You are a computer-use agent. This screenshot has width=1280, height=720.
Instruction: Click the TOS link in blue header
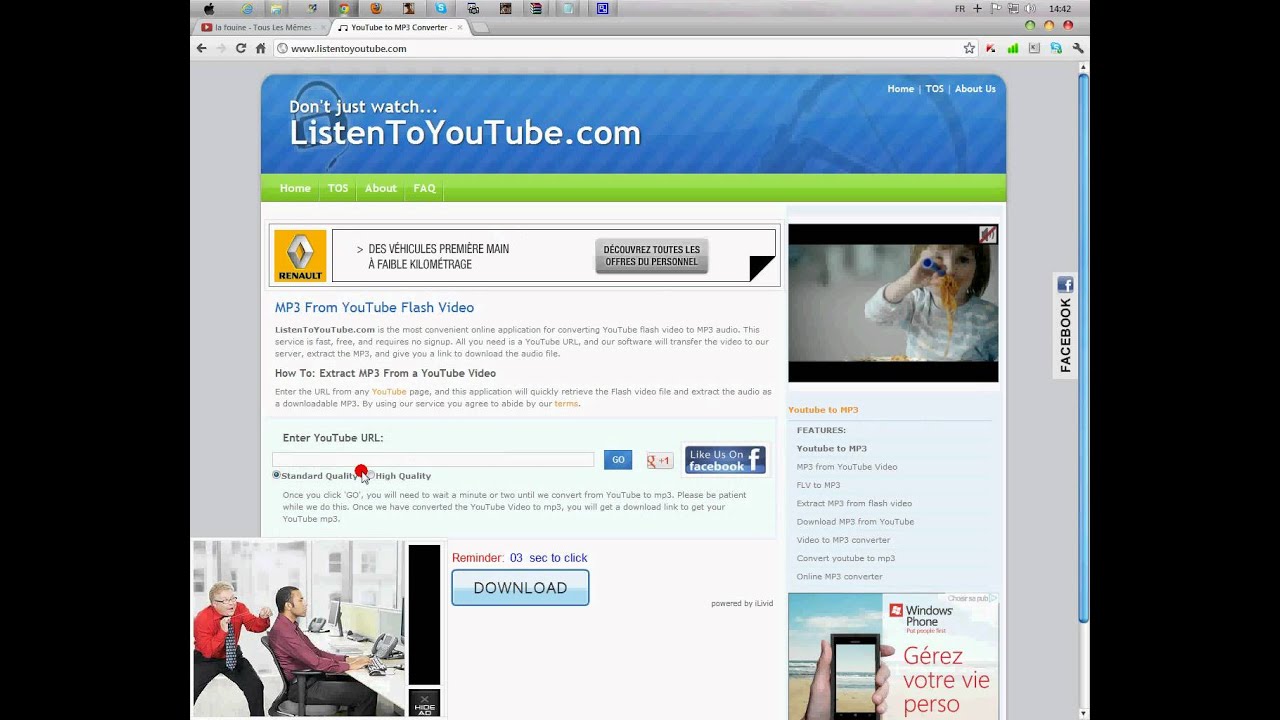click(934, 89)
